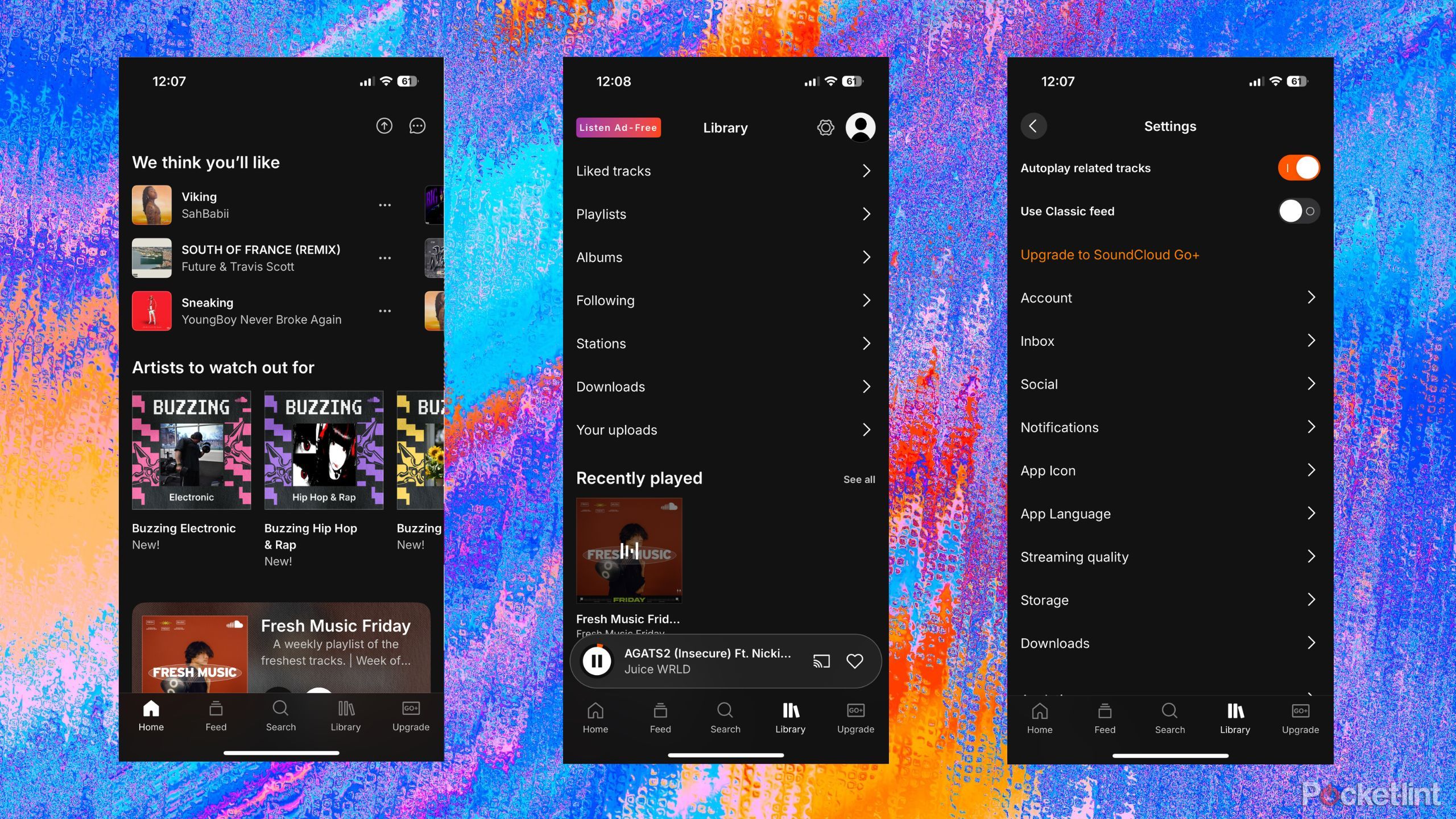The height and width of the screenshot is (819, 1456).
Task: Tap Listen Ad-Free button
Action: [618, 127]
